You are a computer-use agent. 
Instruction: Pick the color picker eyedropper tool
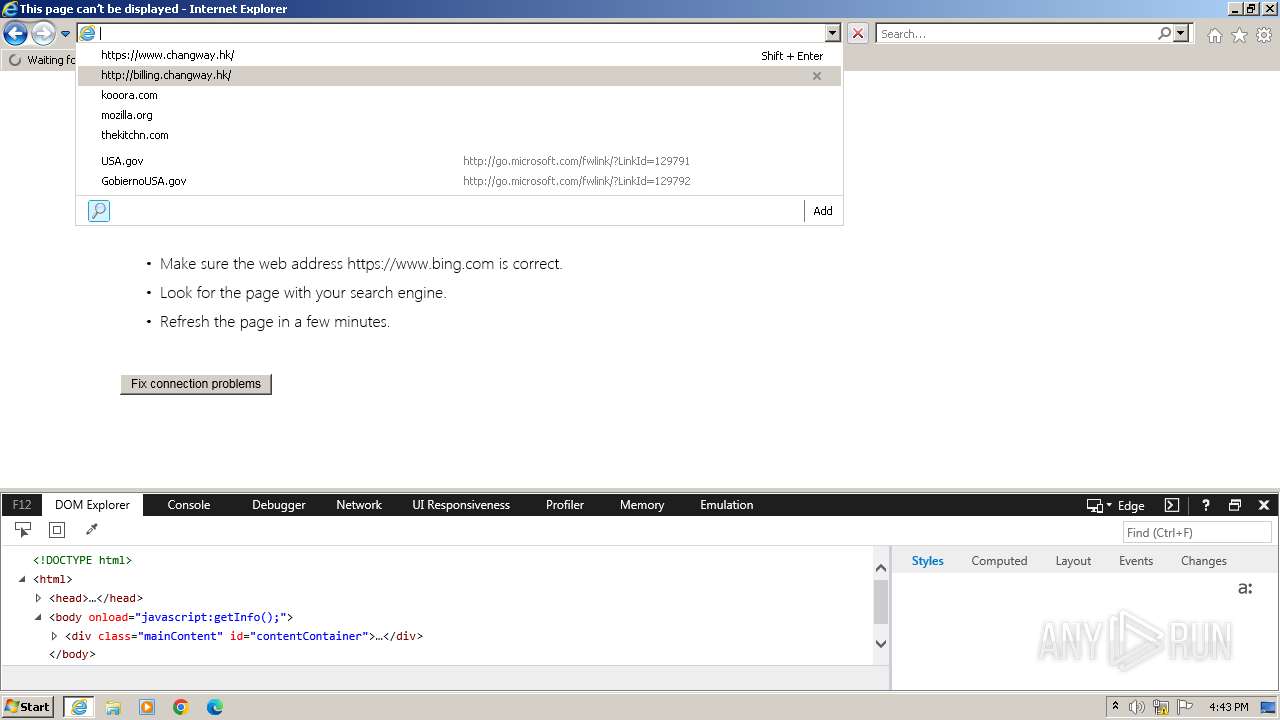92,530
